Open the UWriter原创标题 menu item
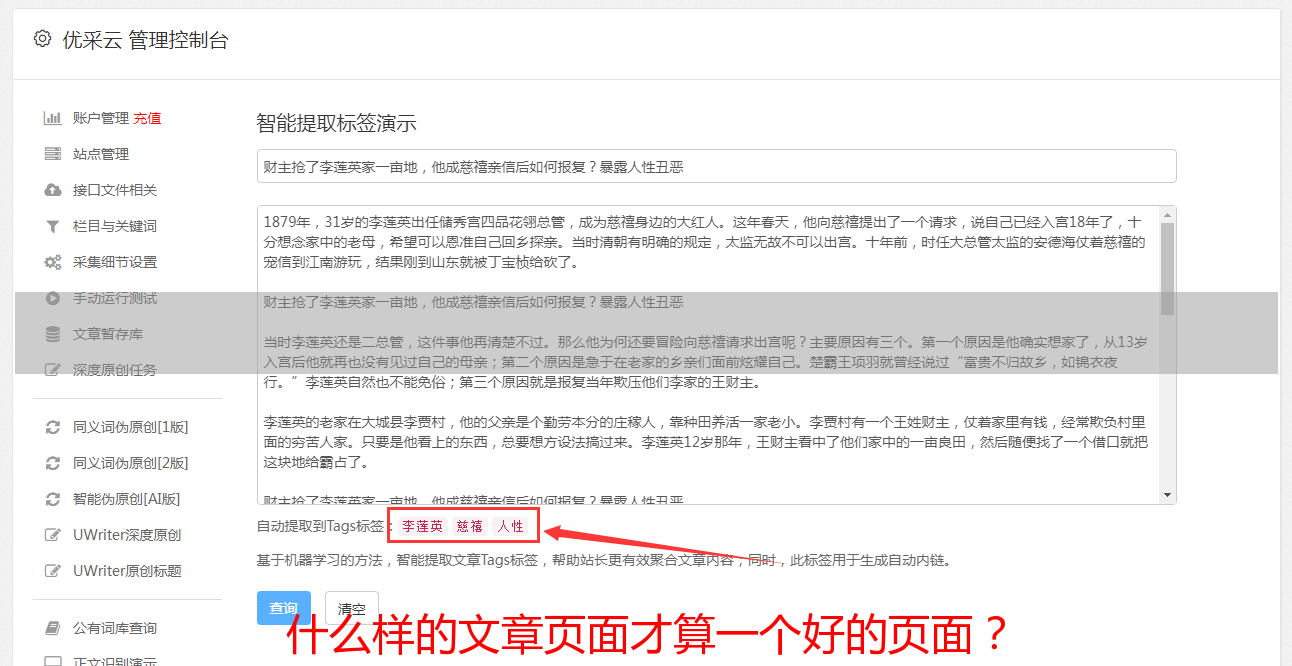The height and width of the screenshot is (666, 1292). click(127, 571)
